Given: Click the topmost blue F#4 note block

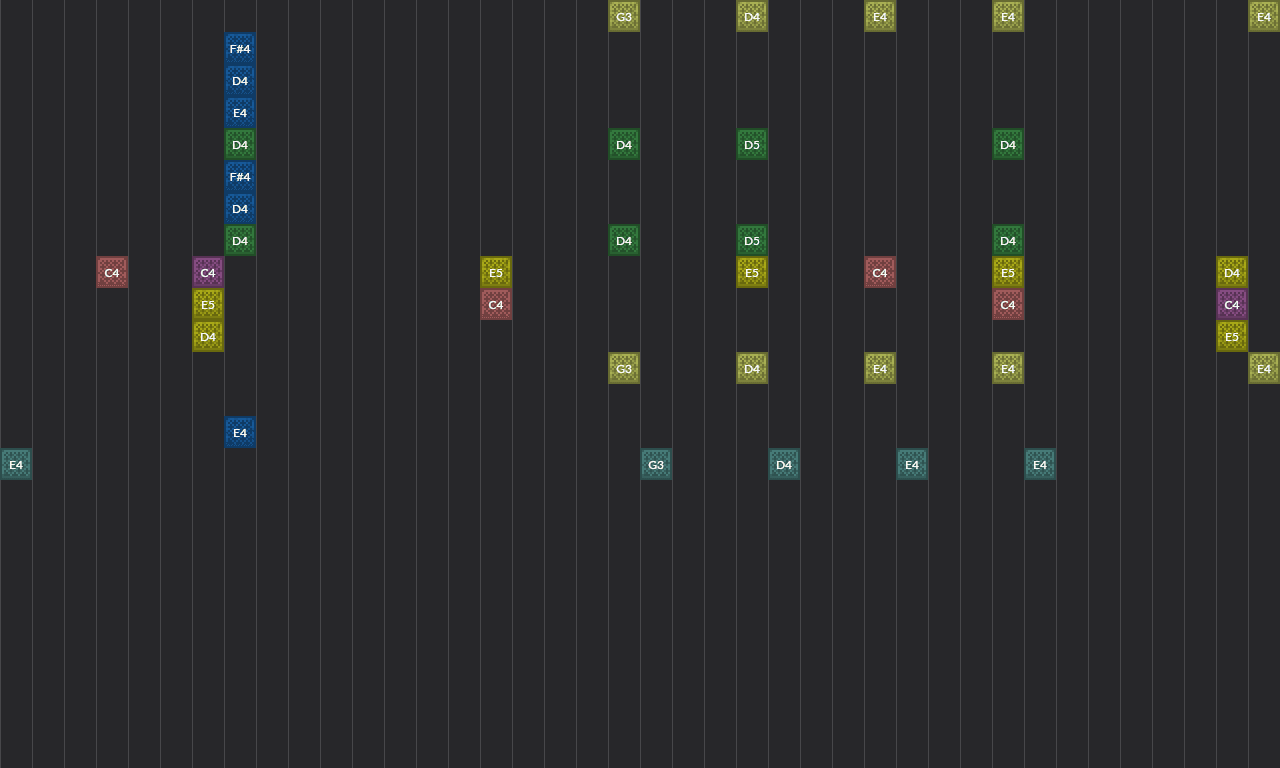Looking at the screenshot, I should (240, 48).
